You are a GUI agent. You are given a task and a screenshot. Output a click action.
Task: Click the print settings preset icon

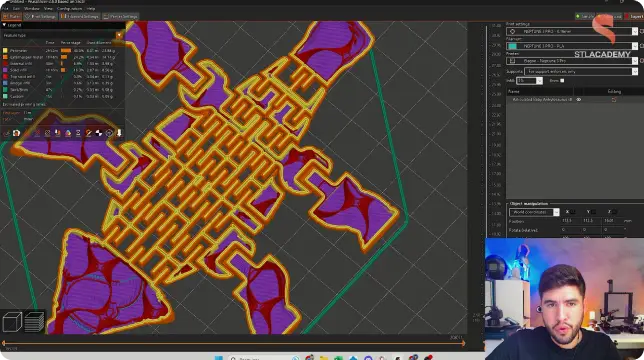pyautogui.click(x=512, y=32)
